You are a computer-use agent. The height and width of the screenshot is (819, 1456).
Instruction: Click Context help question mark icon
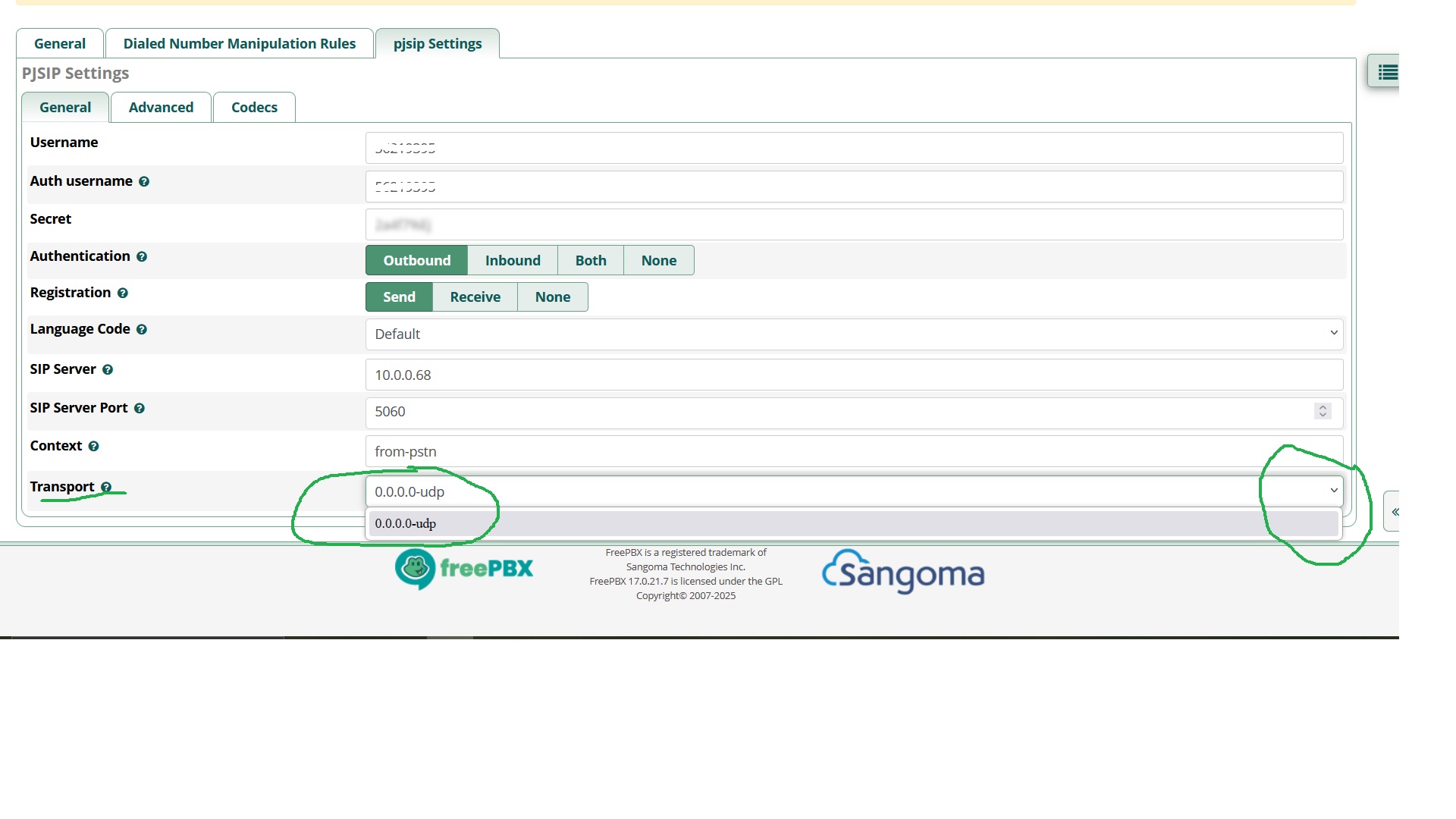tap(94, 447)
